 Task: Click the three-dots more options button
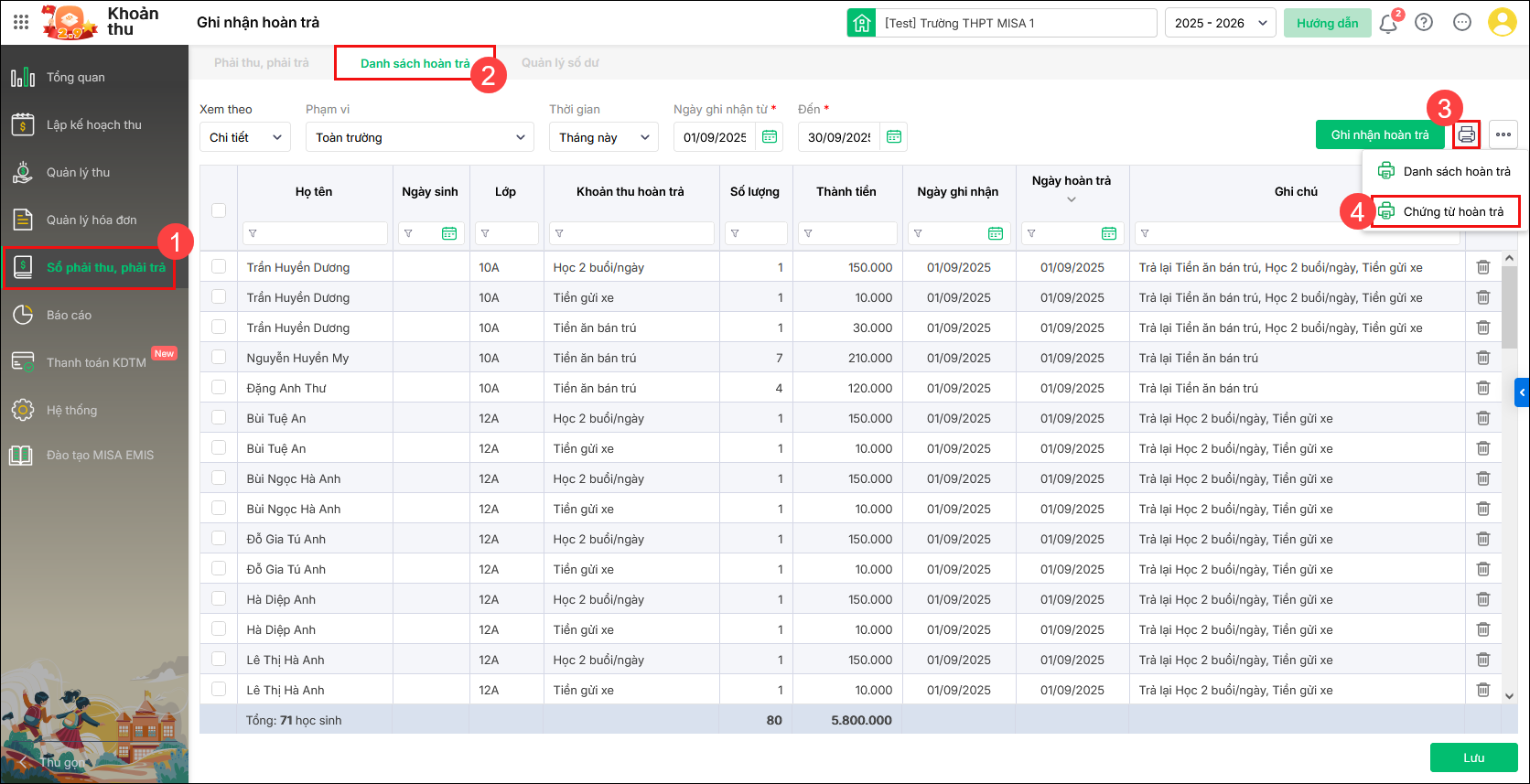pos(1503,134)
